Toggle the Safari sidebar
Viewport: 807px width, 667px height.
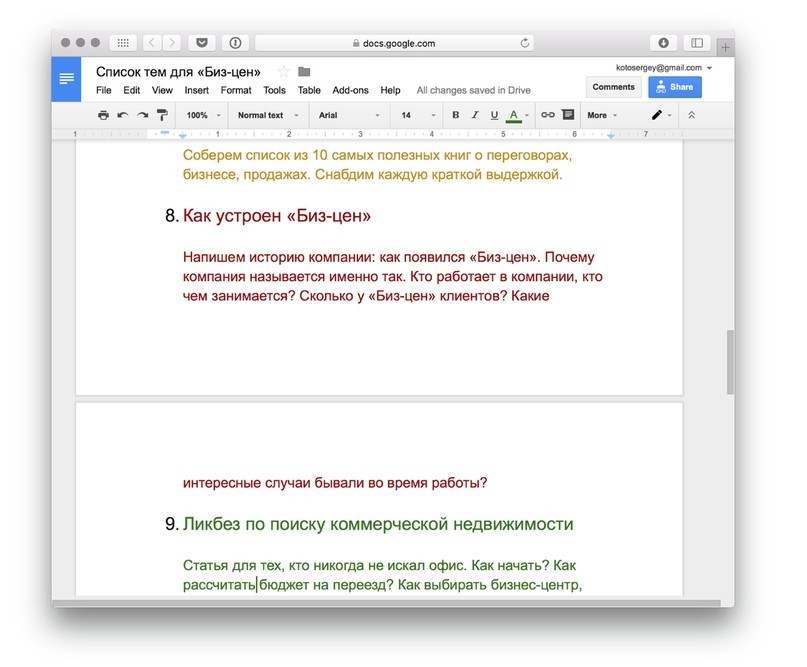pyautogui.click(x=697, y=43)
